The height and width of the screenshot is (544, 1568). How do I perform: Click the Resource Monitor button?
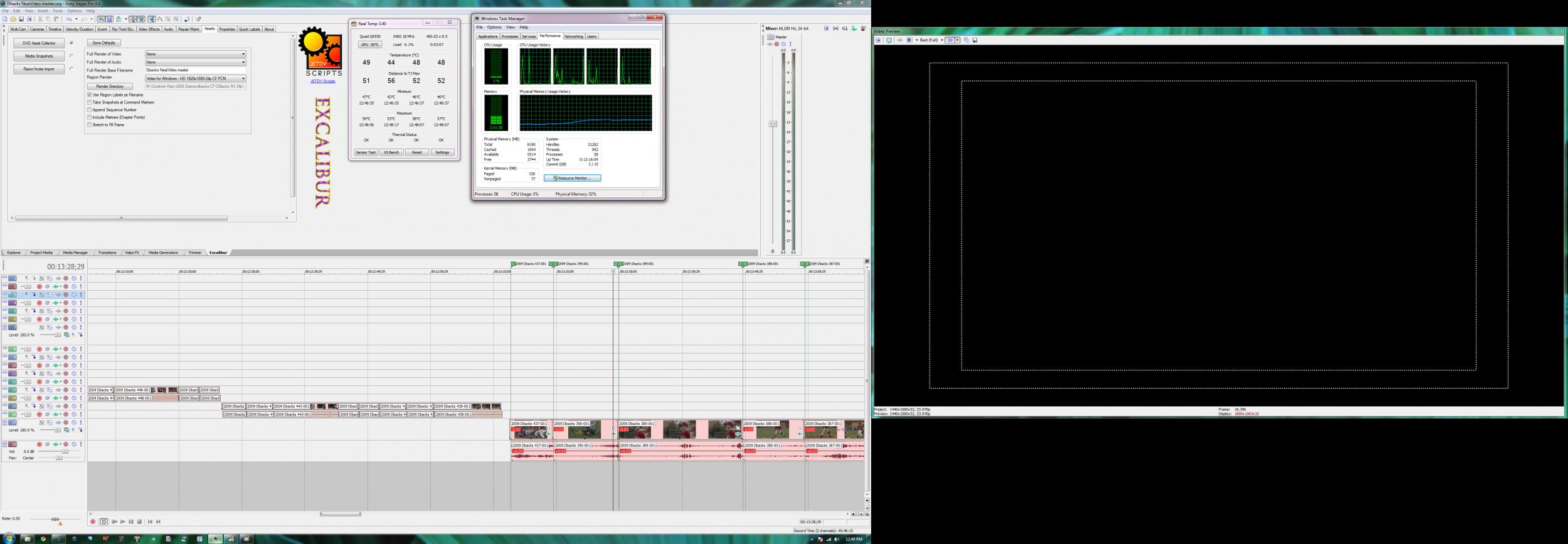click(572, 178)
